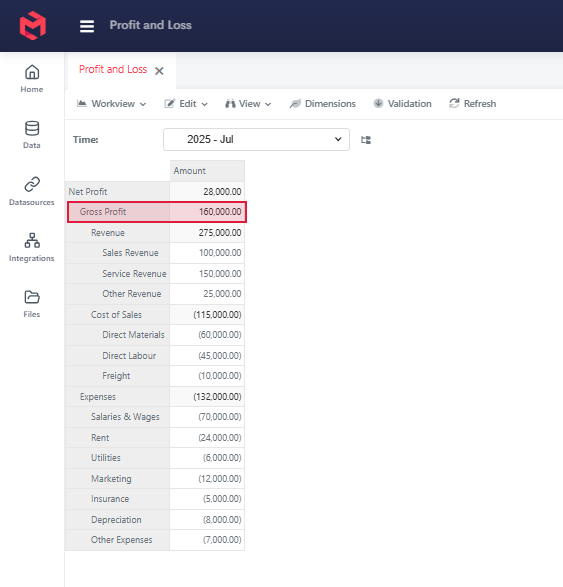Viewport: 563px width, 587px height.
Task: Select the Salaries & Wages row label
Action: (x=118, y=417)
